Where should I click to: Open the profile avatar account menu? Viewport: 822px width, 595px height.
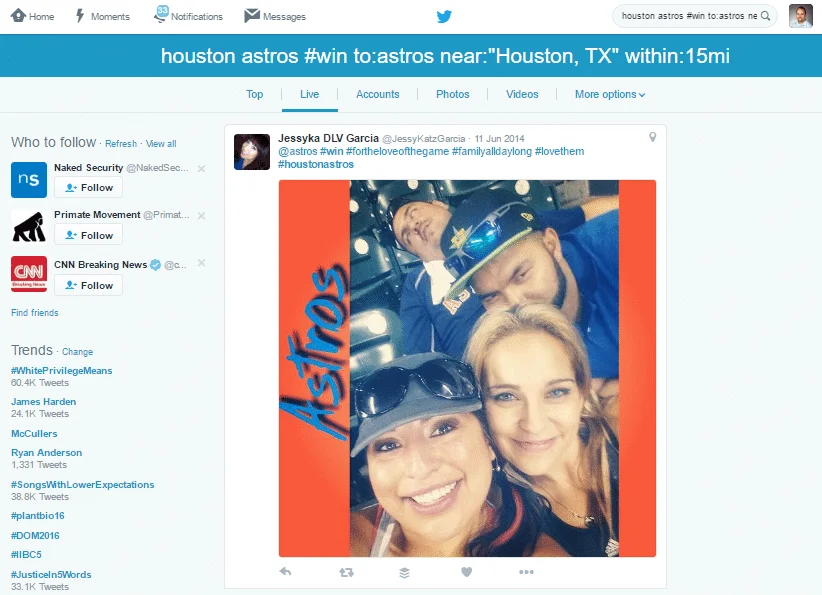click(x=800, y=16)
